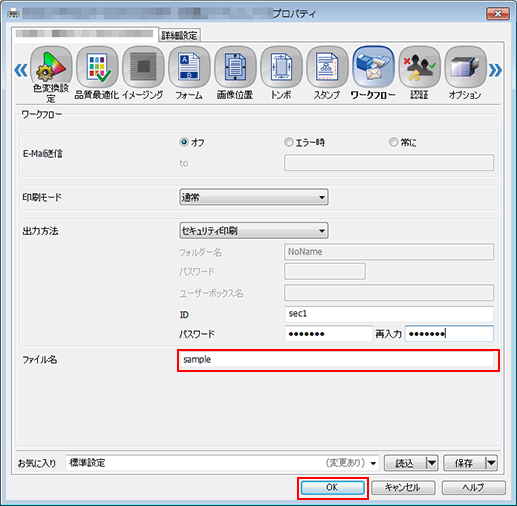Viewport: 517px width, 506px height.
Task: Open the 出力方法 dropdown showing セキュリティ印刷
Action: click(254, 231)
